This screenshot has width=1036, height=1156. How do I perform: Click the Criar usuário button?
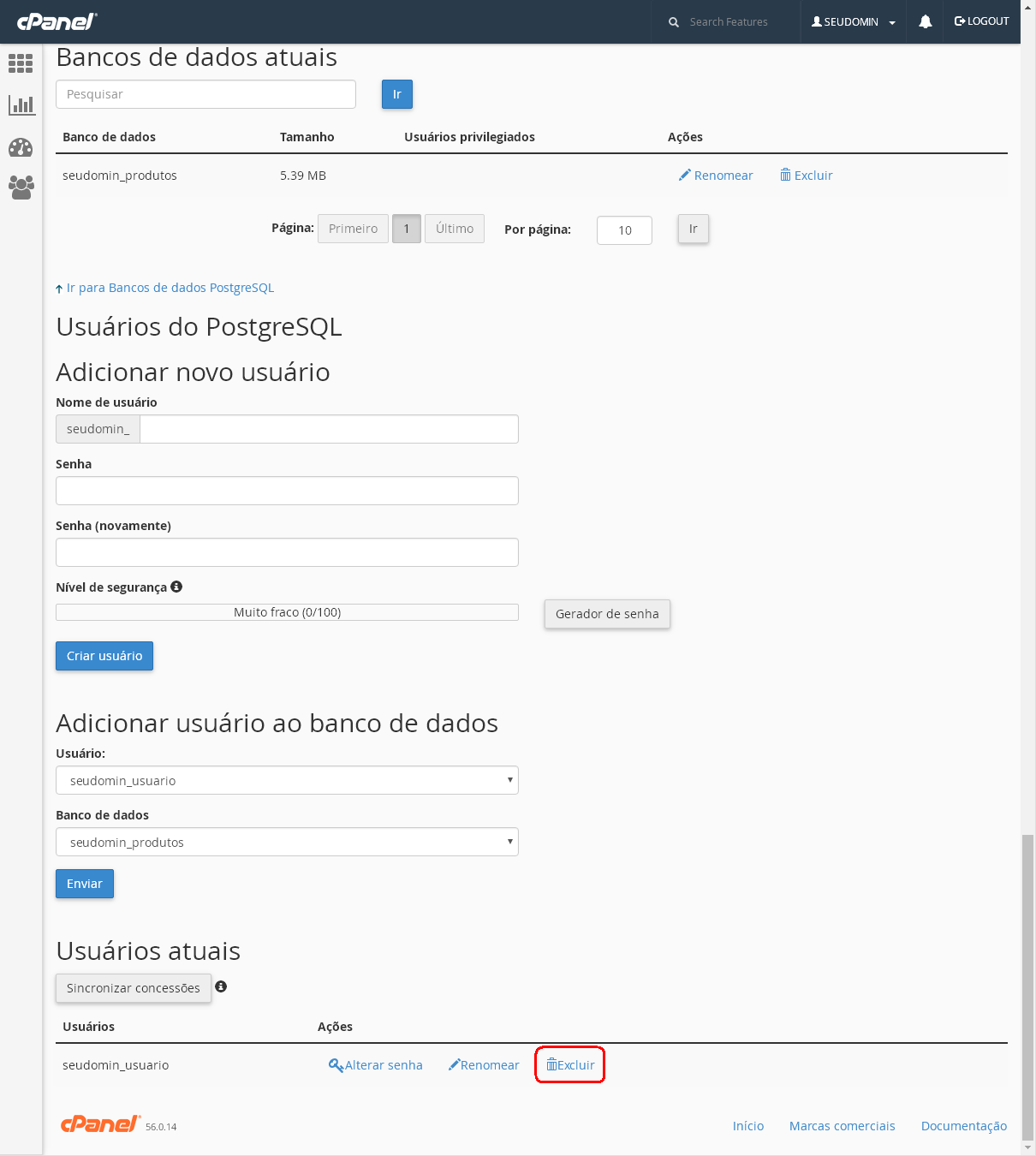pos(104,656)
